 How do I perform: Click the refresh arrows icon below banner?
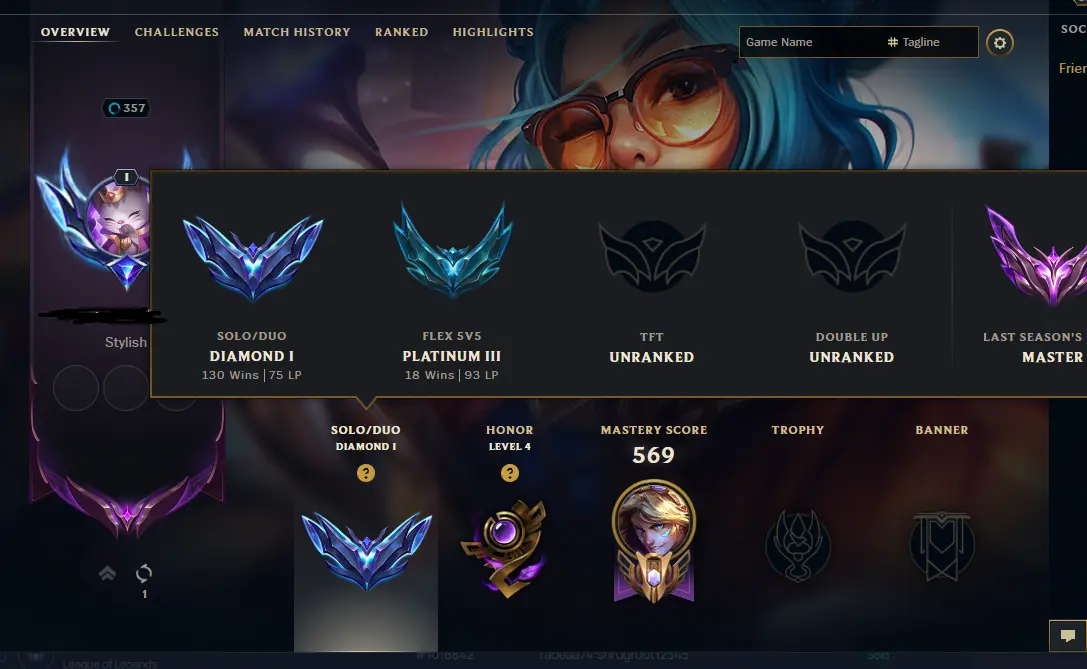(x=144, y=573)
